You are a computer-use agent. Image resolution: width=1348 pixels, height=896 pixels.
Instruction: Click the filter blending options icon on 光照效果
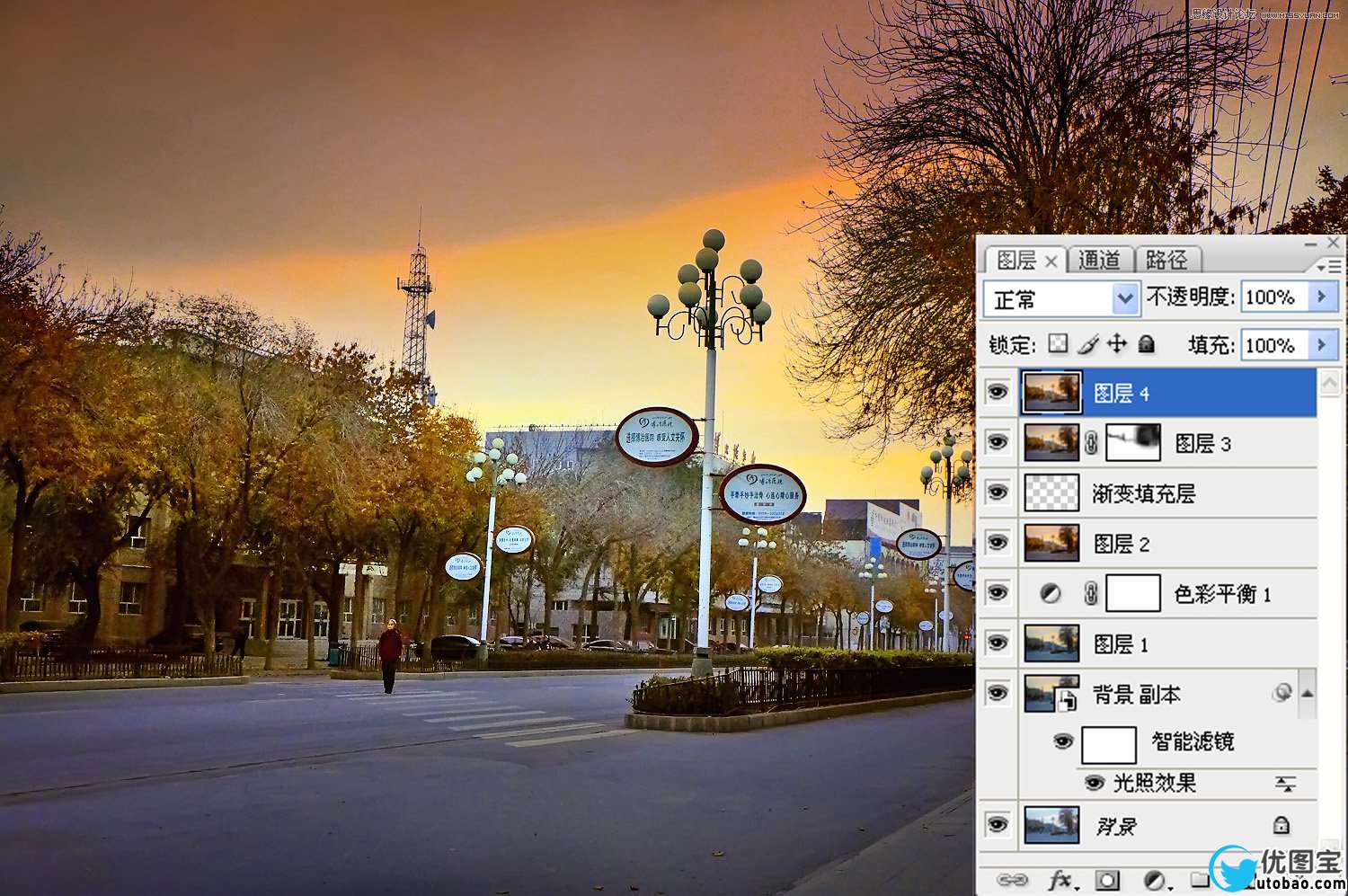(1285, 784)
